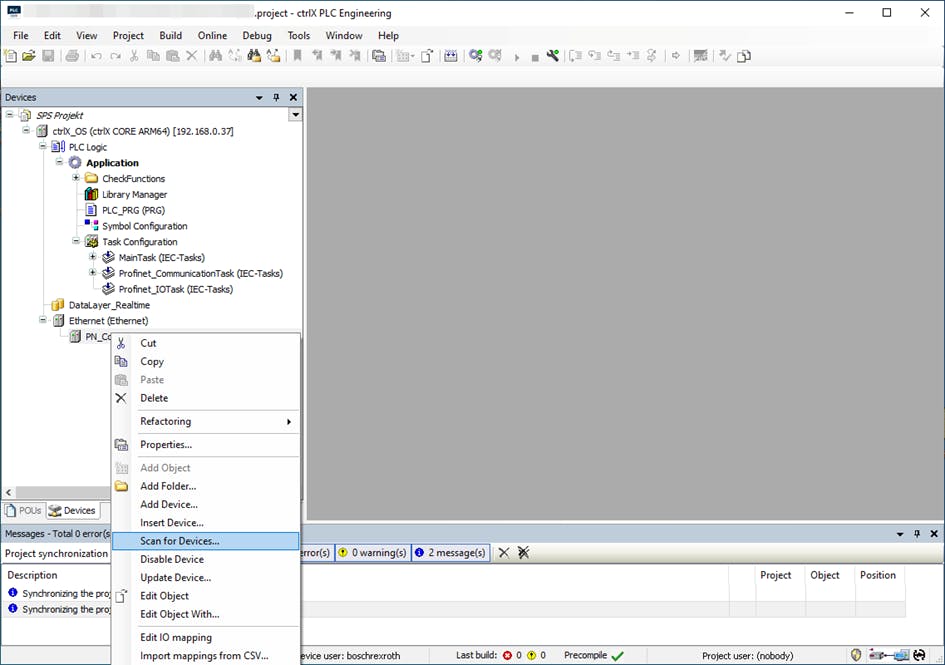Select PLC_PRG (PRG) in device tree
This screenshot has width=945, height=665.
click(x=133, y=210)
